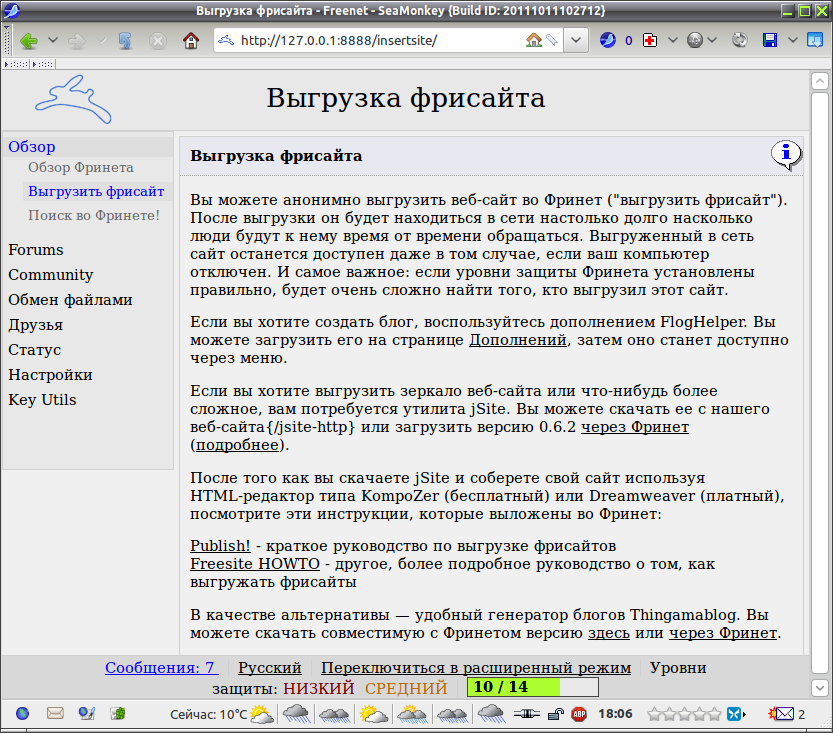This screenshot has height=733, width=833.
Task: Open dropdown next to gray globe icon
Action: pos(712,40)
